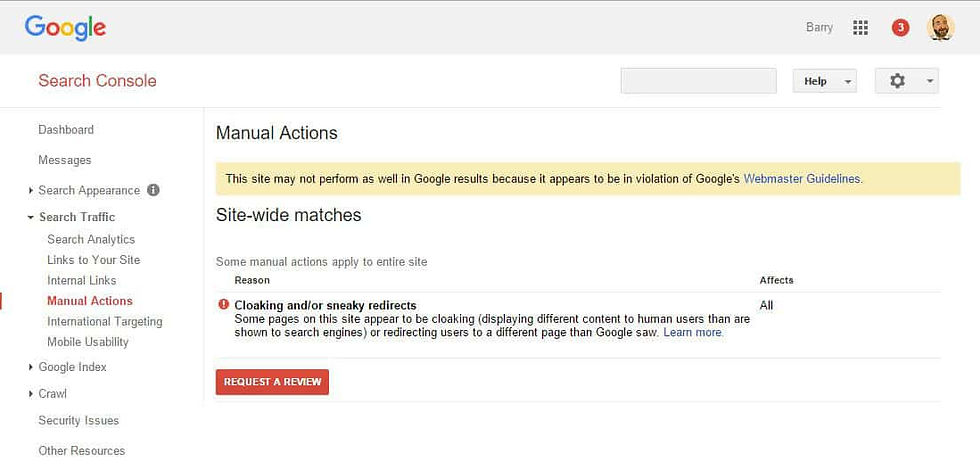Open the Search Console home title
Image resolution: width=980 pixels, height=470 pixels.
click(98, 81)
